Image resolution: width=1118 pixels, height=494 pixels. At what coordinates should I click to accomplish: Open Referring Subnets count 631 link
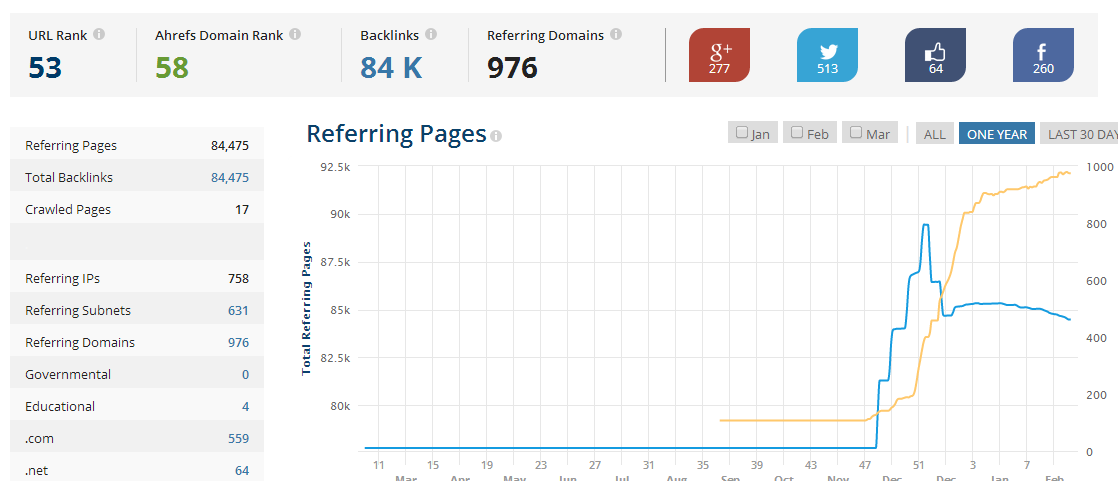point(238,310)
